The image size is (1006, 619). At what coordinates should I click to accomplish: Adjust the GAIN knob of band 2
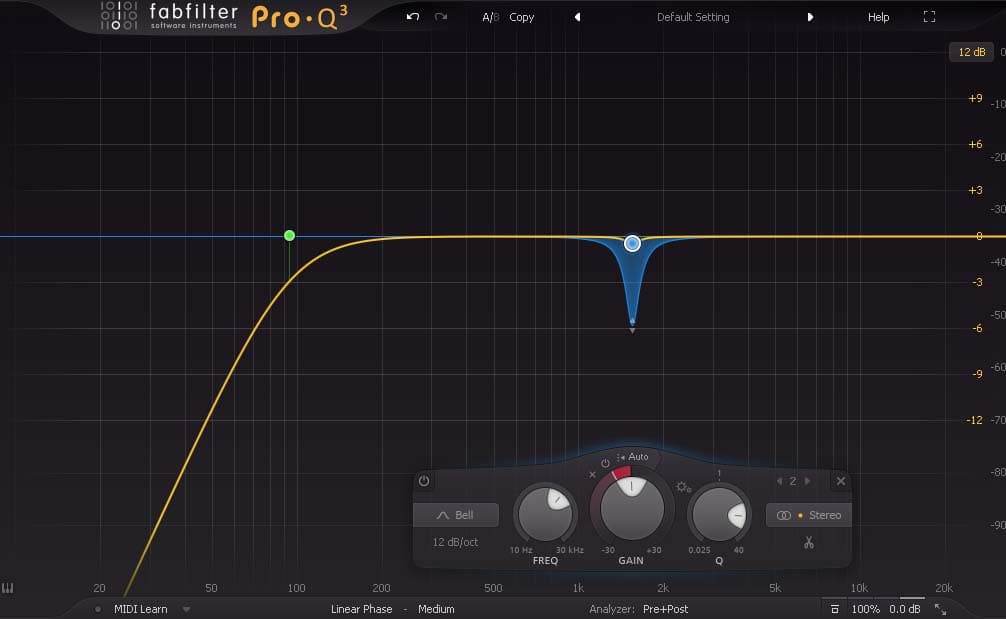coord(630,510)
